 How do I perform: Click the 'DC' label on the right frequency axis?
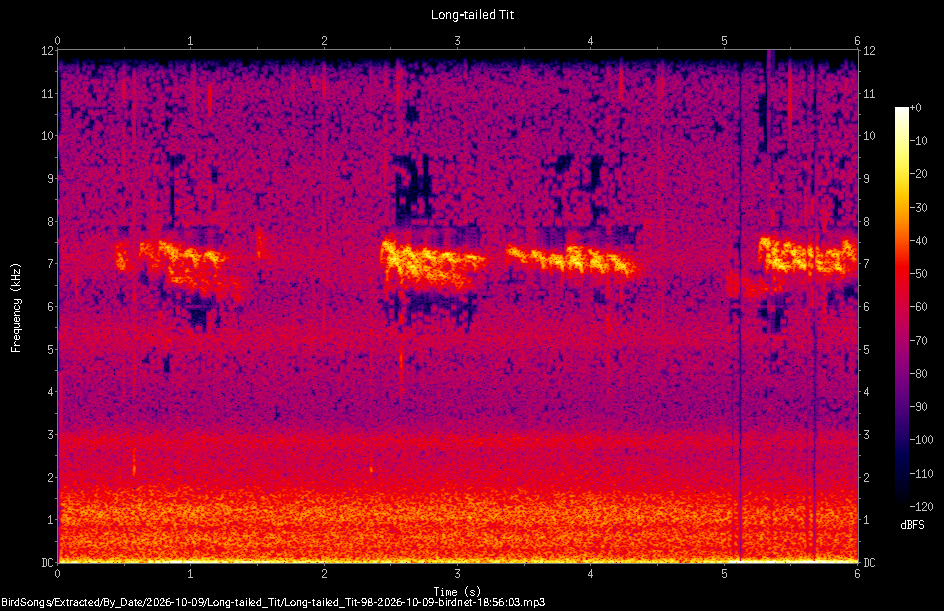869,562
